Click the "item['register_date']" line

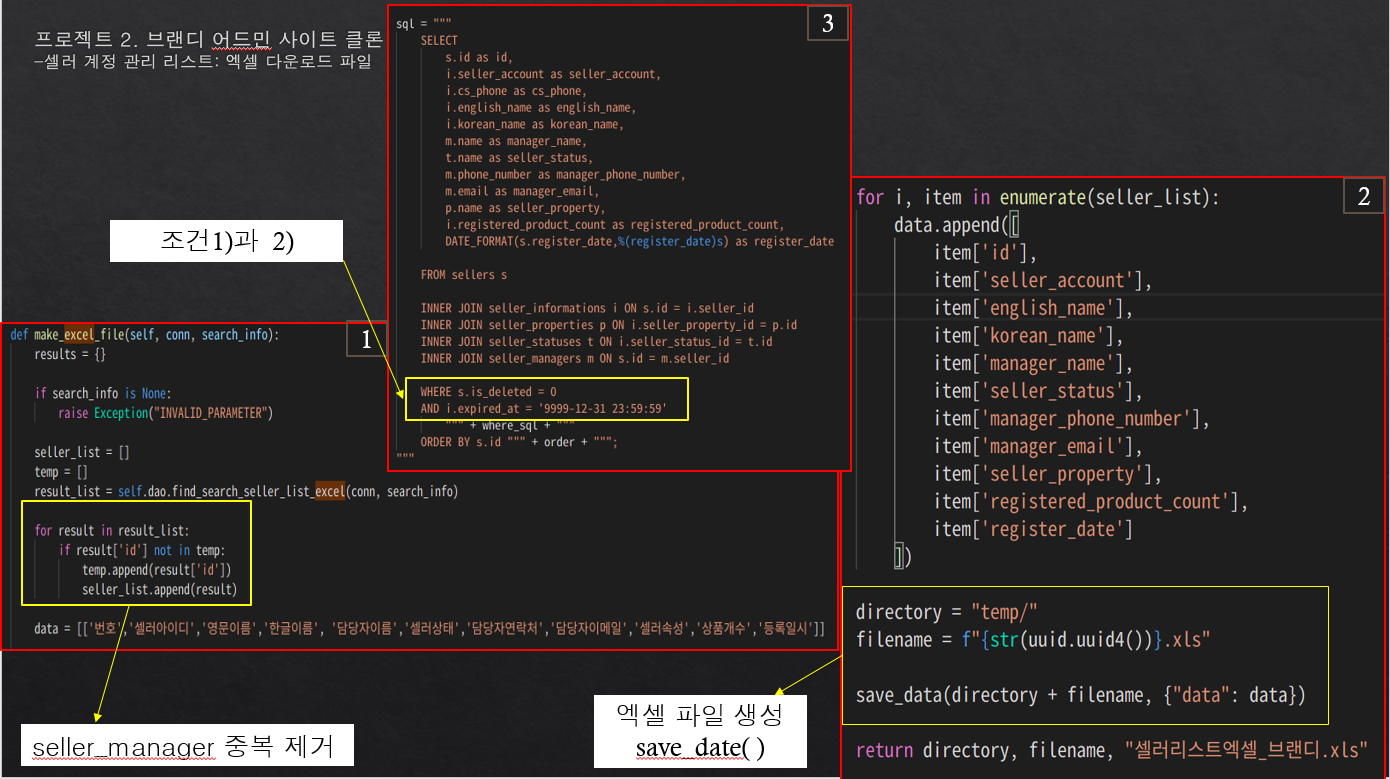(x=1033, y=530)
